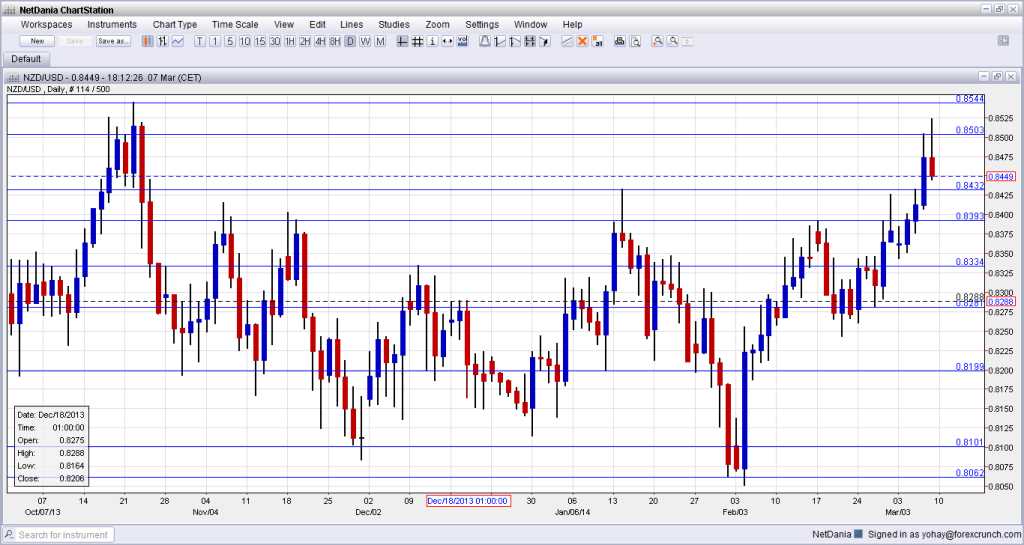
Task: Switch to Weekly (W) time scale
Action: pyautogui.click(x=365, y=41)
